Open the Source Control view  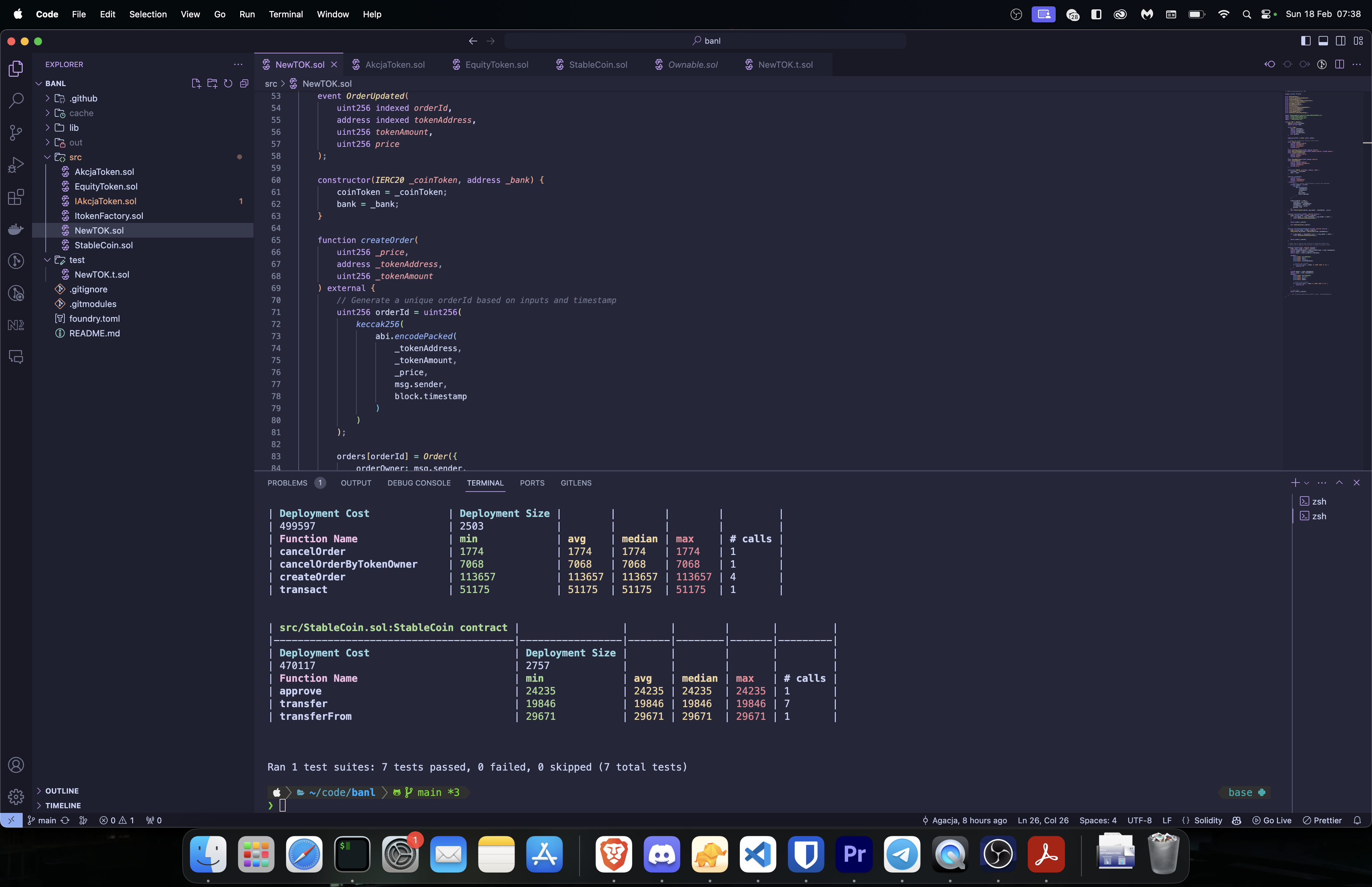click(x=16, y=132)
